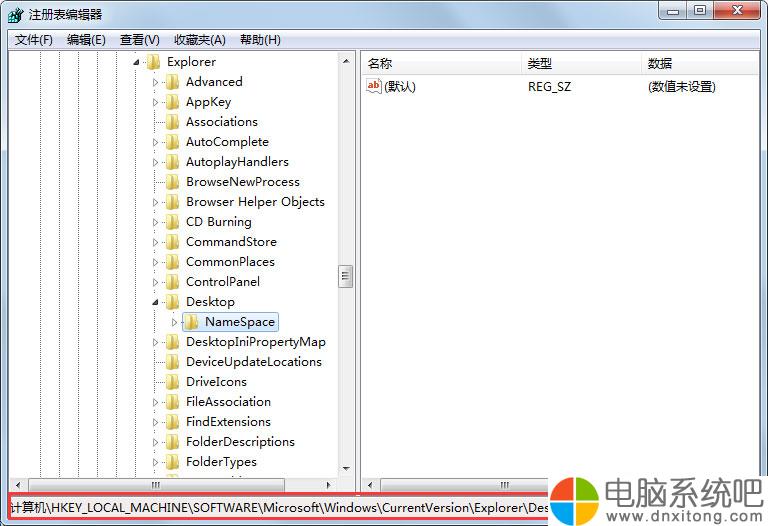This screenshot has height=526, width=768.
Task: Expand the NameSpace key arrow
Action: click(174, 322)
